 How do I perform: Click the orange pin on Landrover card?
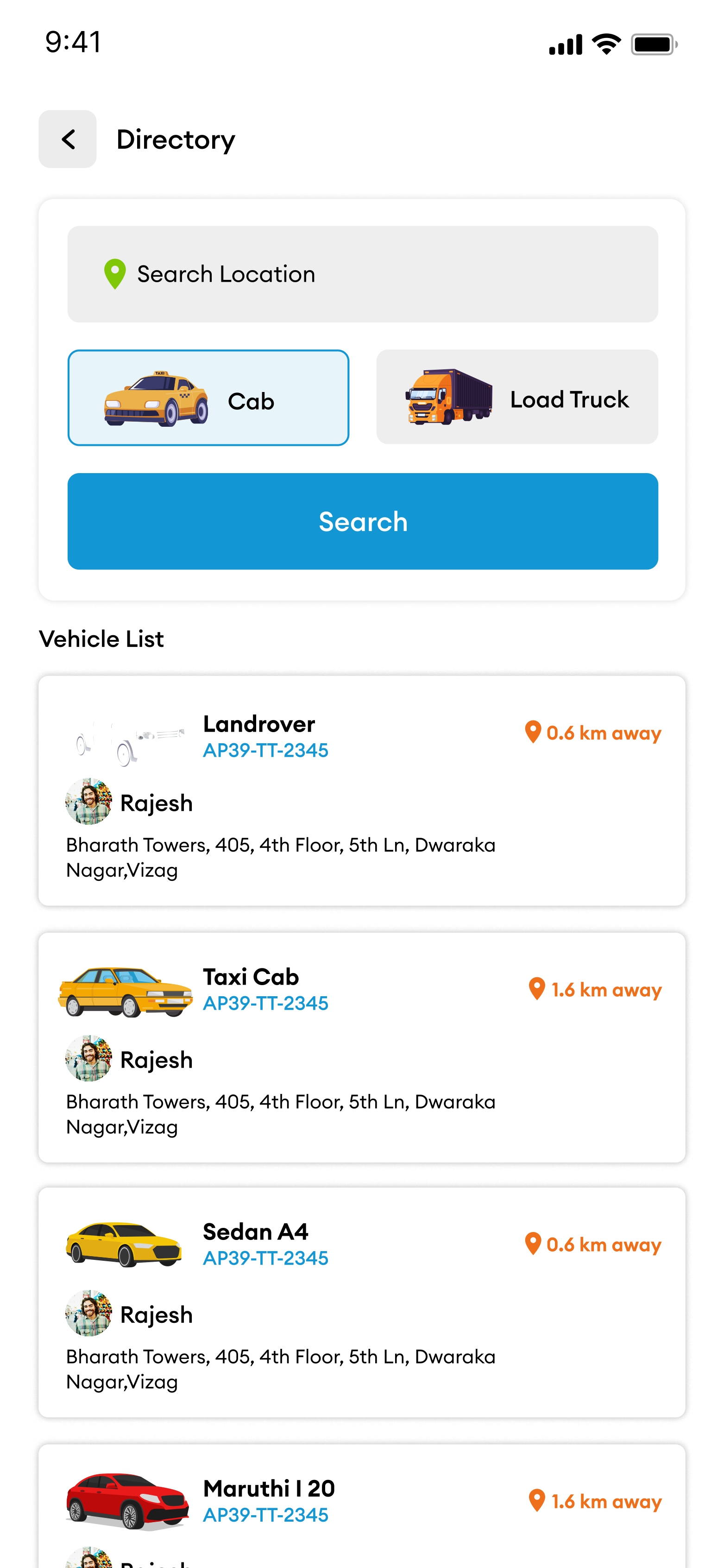click(532, 732)
